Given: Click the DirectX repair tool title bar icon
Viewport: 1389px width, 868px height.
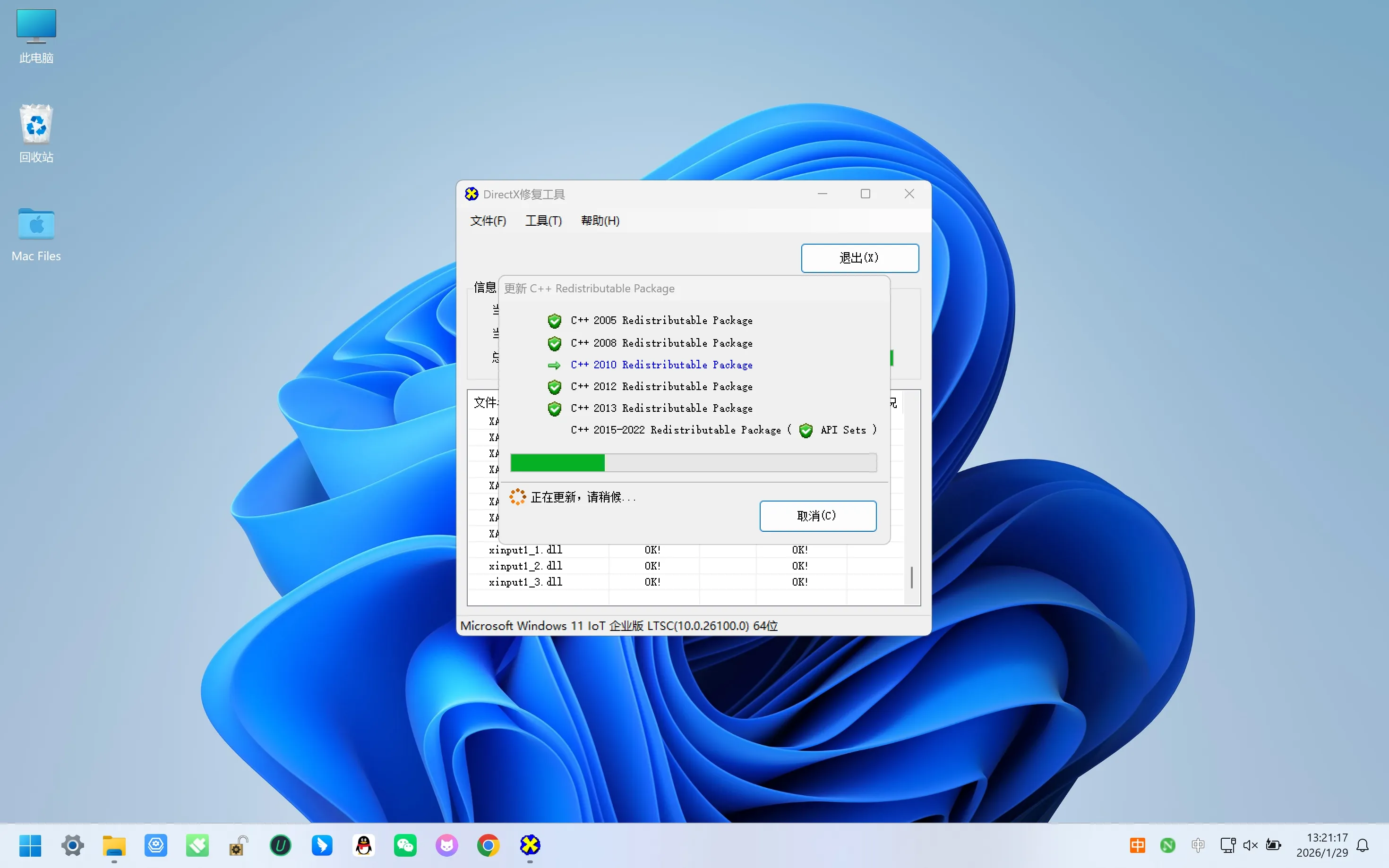Looking at the screenshot, I should pos(472,194).
